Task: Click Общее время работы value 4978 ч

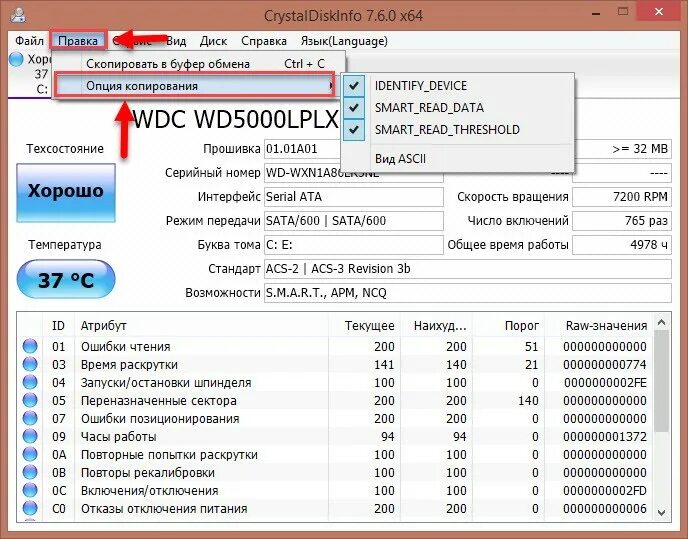Action: pos(622,245)
